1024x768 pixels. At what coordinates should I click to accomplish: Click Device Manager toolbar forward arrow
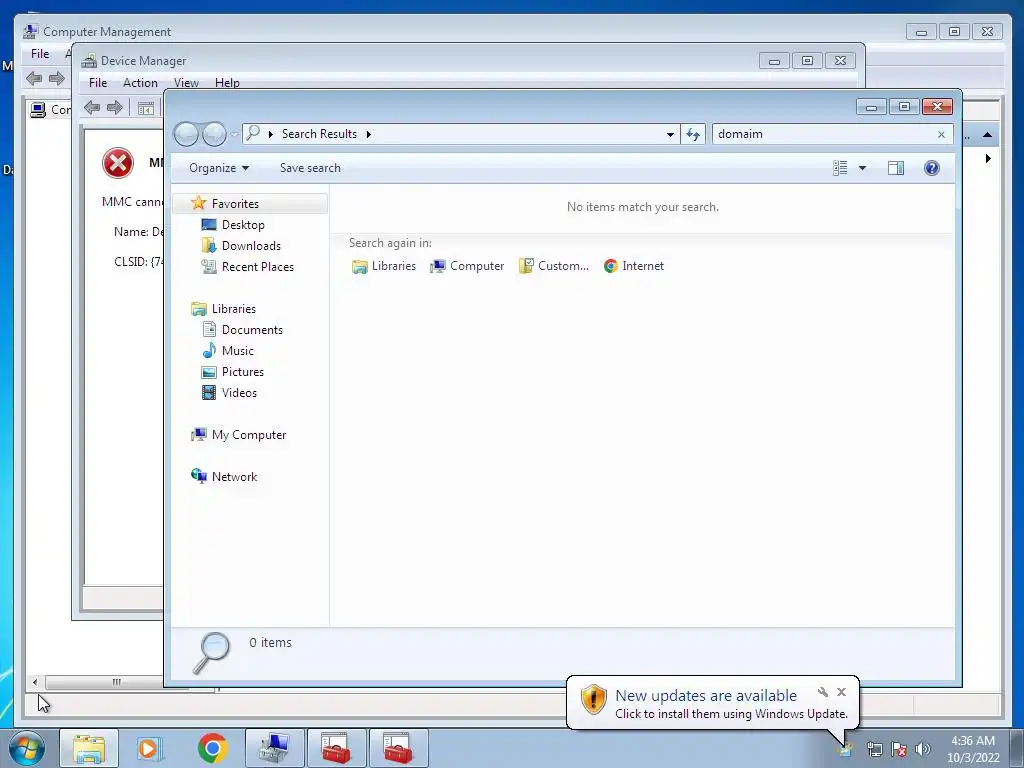click(x=115, y=108)
